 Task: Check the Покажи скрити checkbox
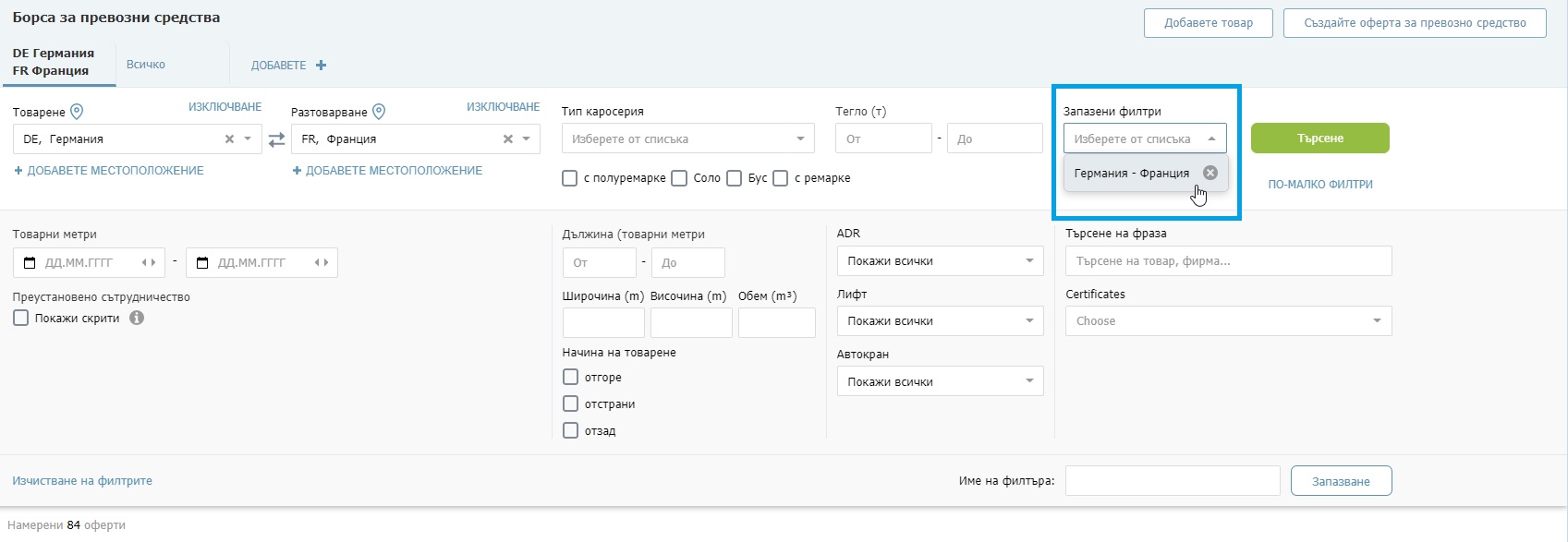click(21, 318)
